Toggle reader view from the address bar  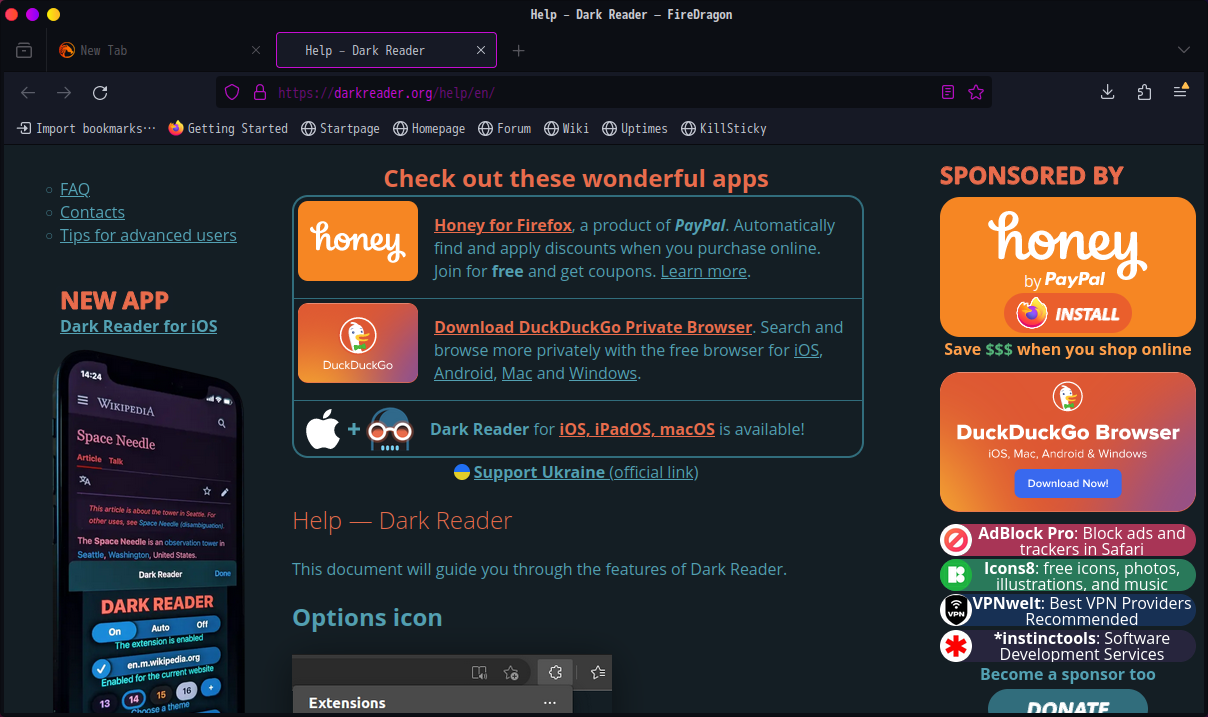[948, 93]
